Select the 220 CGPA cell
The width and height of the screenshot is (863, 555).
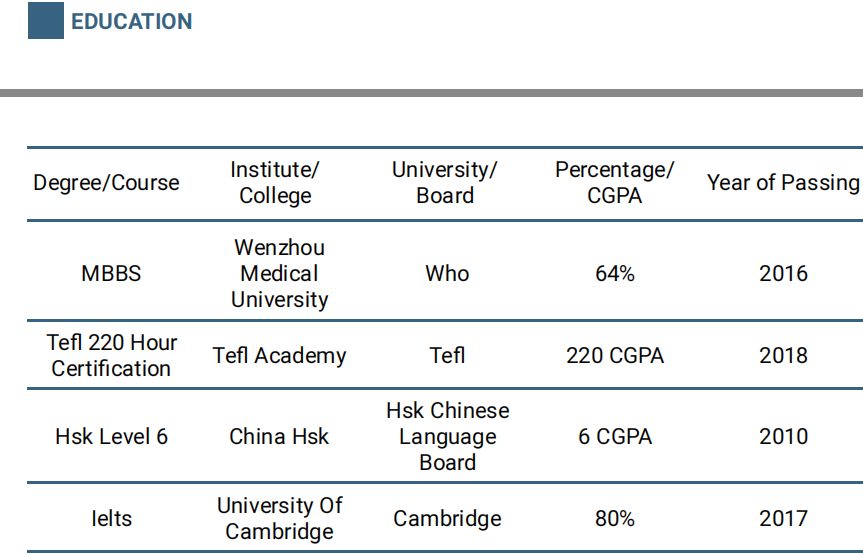(x=614, y=355)
